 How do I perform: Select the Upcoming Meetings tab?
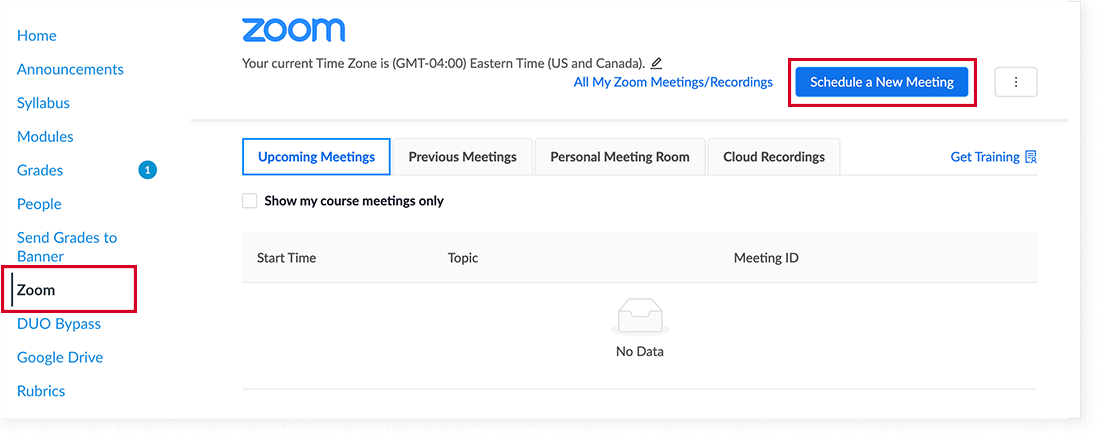click(316, 157)
